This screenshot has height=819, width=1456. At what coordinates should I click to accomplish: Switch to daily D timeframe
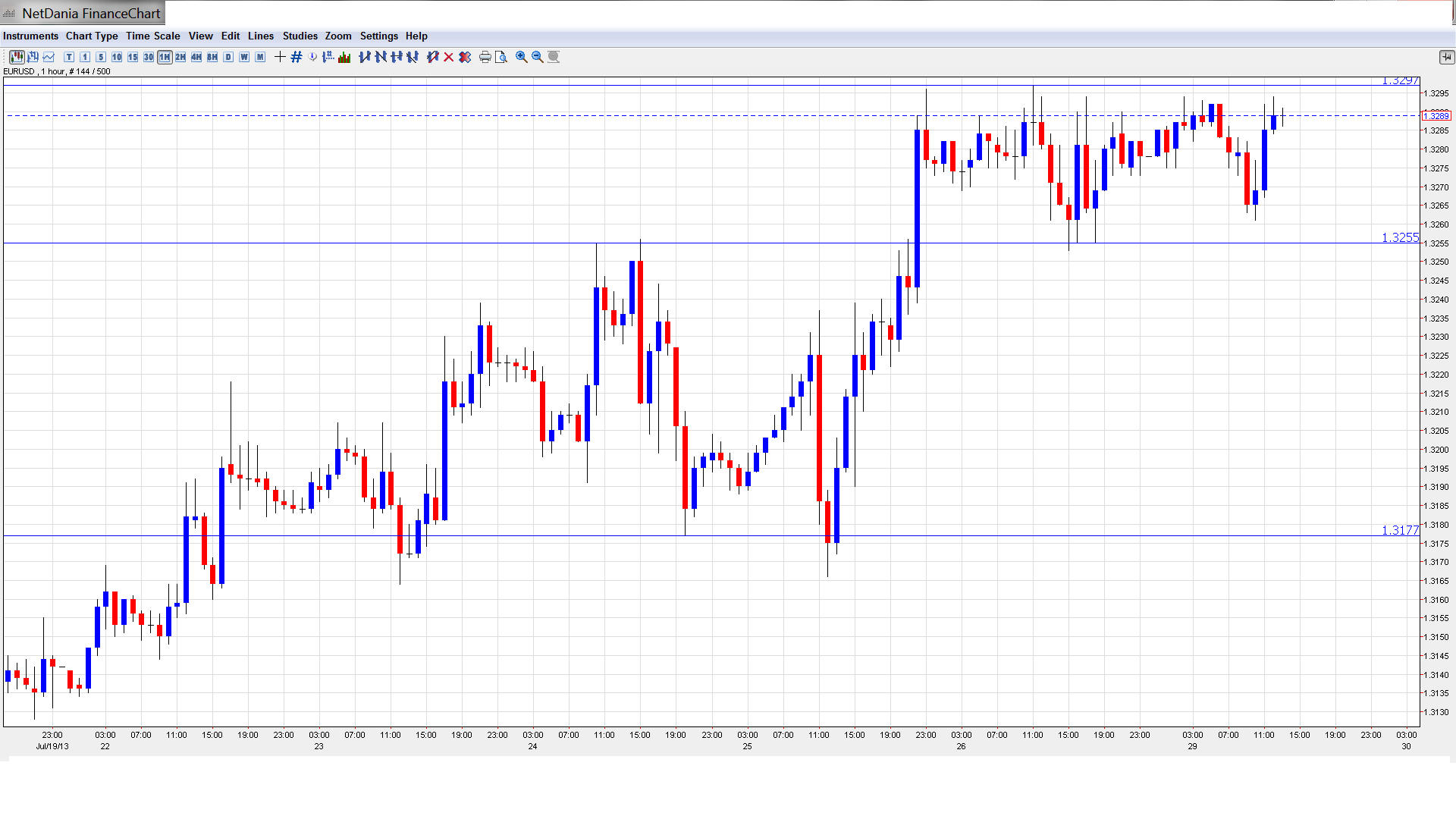pos(228,57)
